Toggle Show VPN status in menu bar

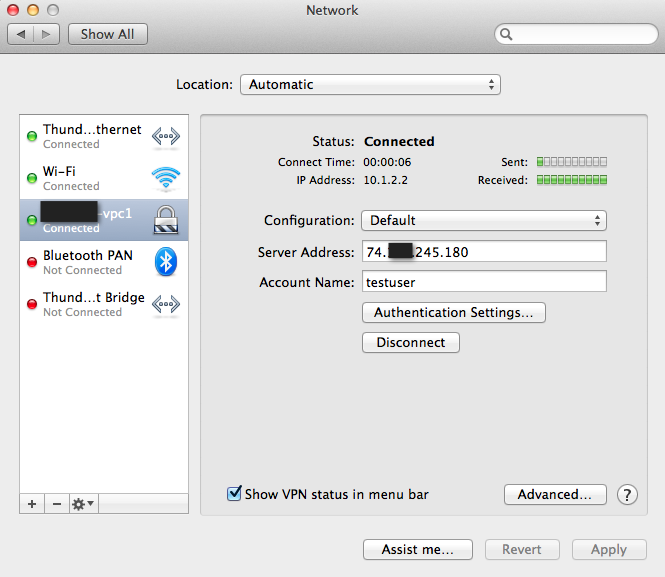(x=235, y=494)
